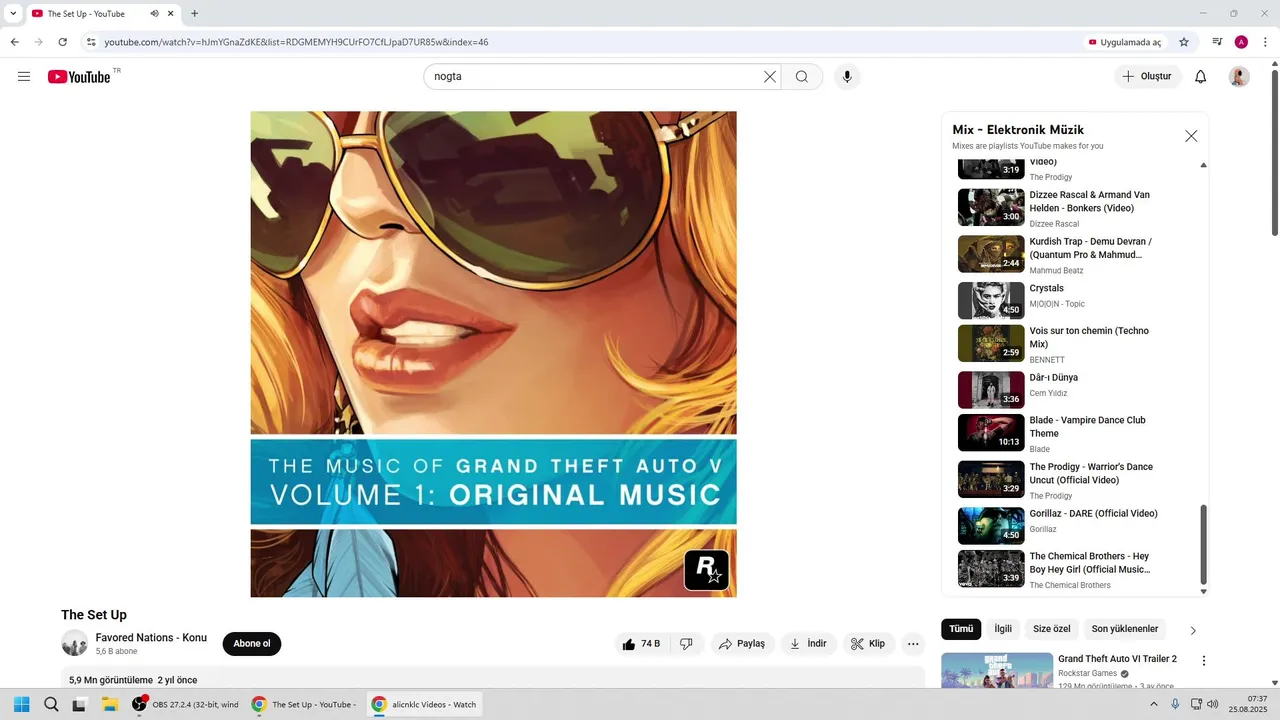The image size is (1280, 720).
Task: Open the notifications bell
Action: [1201, 77]
